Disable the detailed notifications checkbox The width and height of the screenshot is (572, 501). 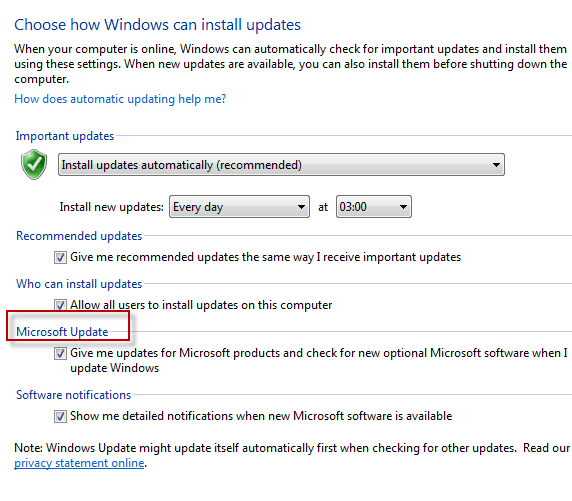(60, 416)
